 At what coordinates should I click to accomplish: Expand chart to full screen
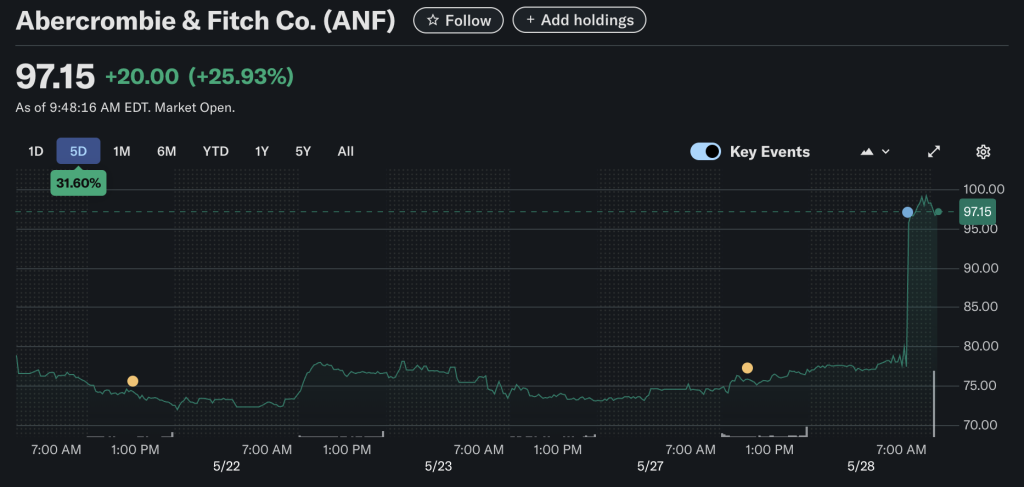point(934,151)
